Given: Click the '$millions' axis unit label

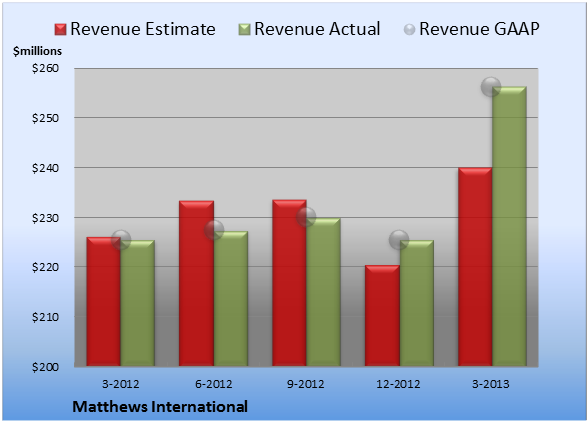Looking at the screenshot, I should 38,51.
